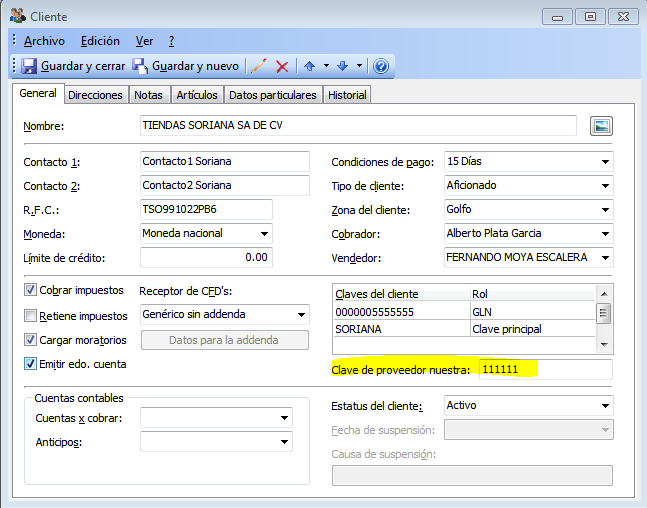Toggle the Cargar moratorios checkbox
This screenshot has width=647, height=508.
pos(30,340)
